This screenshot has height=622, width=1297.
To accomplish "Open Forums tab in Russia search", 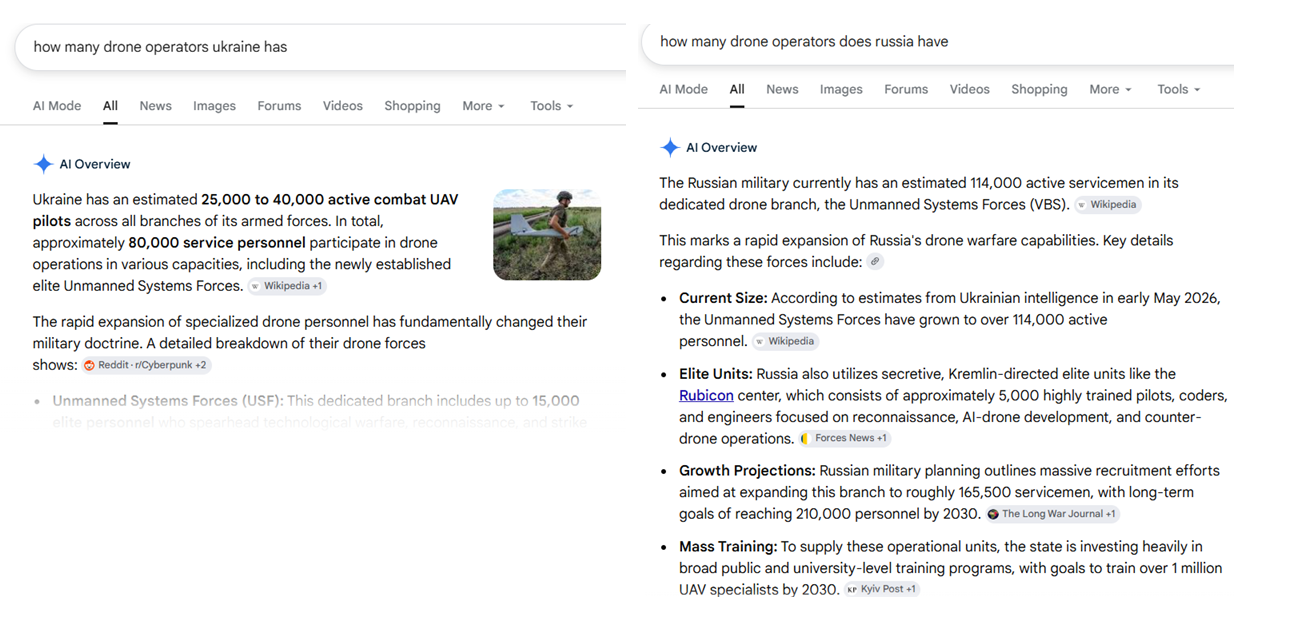I will tap(906, 89).
